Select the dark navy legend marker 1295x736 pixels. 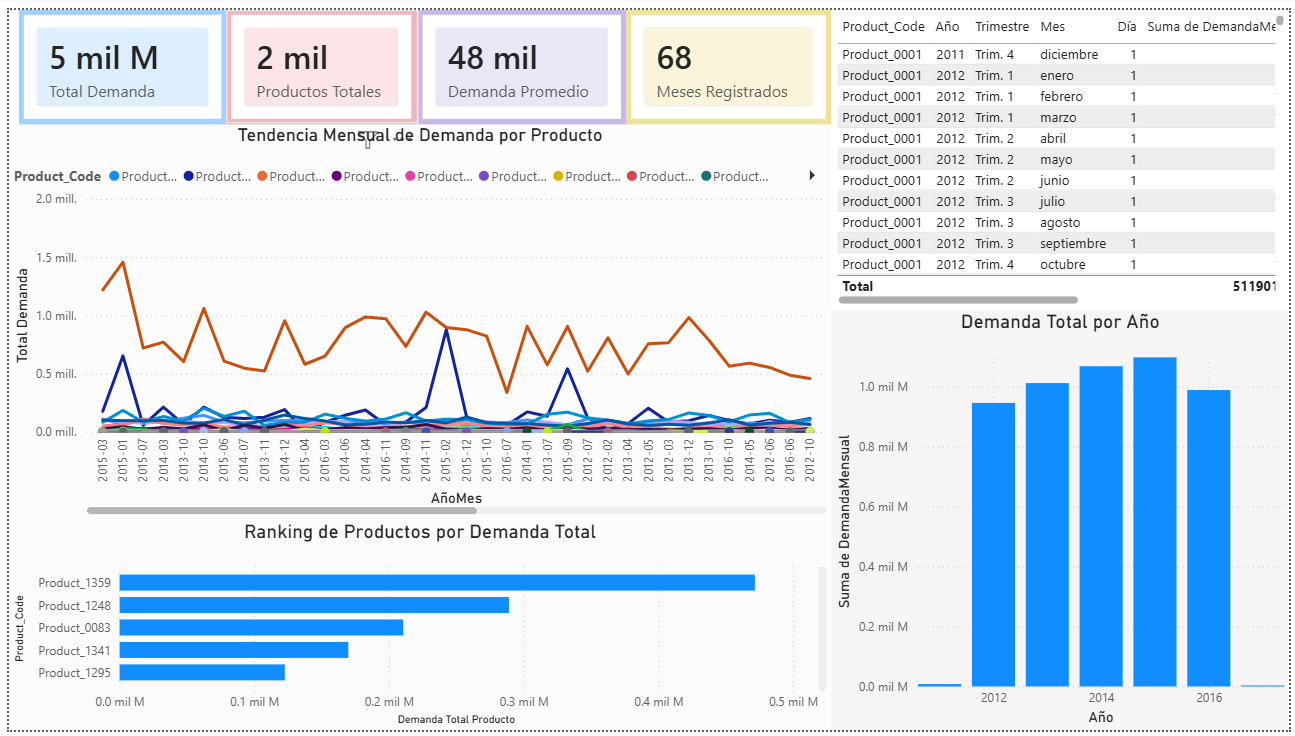point(188,176)
